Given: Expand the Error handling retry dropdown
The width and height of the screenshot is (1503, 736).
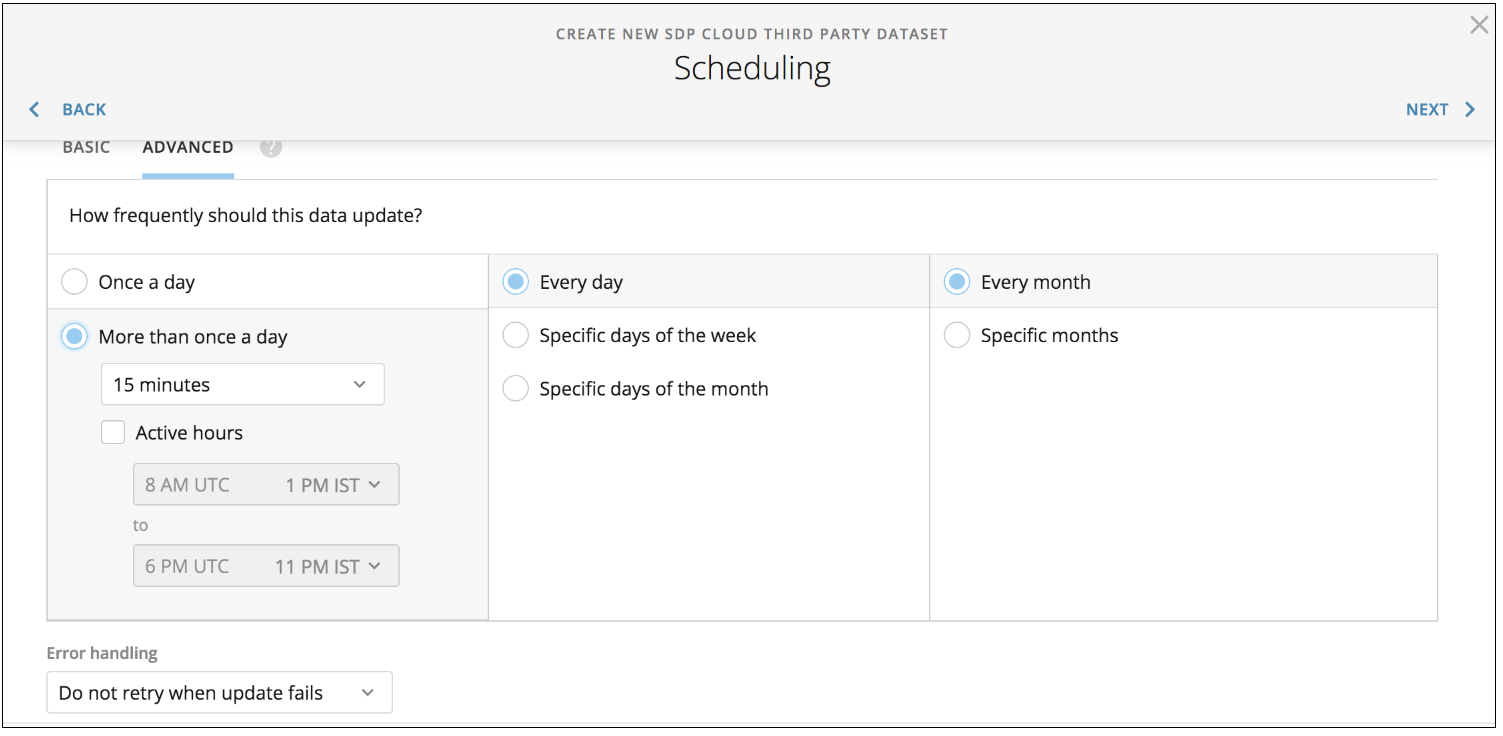Looking at the screenshot, I should click(x=220, y=693).
